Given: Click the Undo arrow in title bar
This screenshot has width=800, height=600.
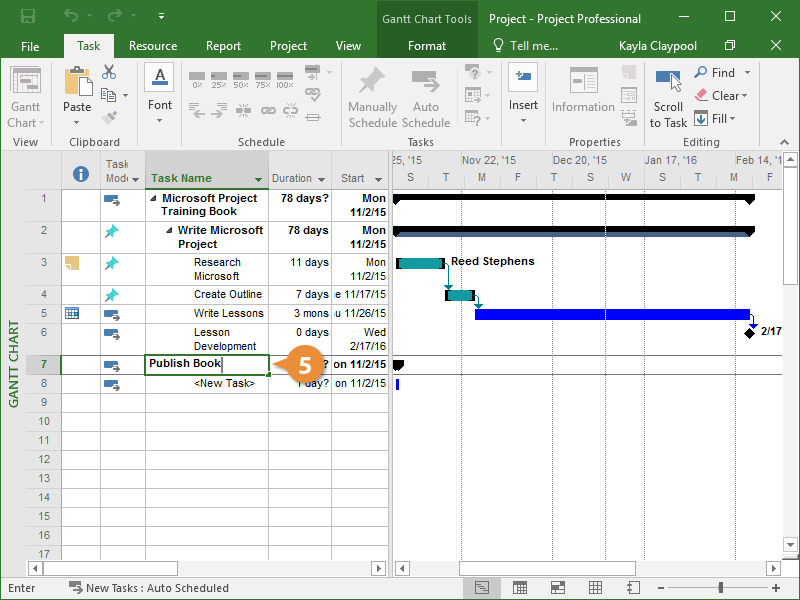Looking at the screenshot, I should point(71,17).
